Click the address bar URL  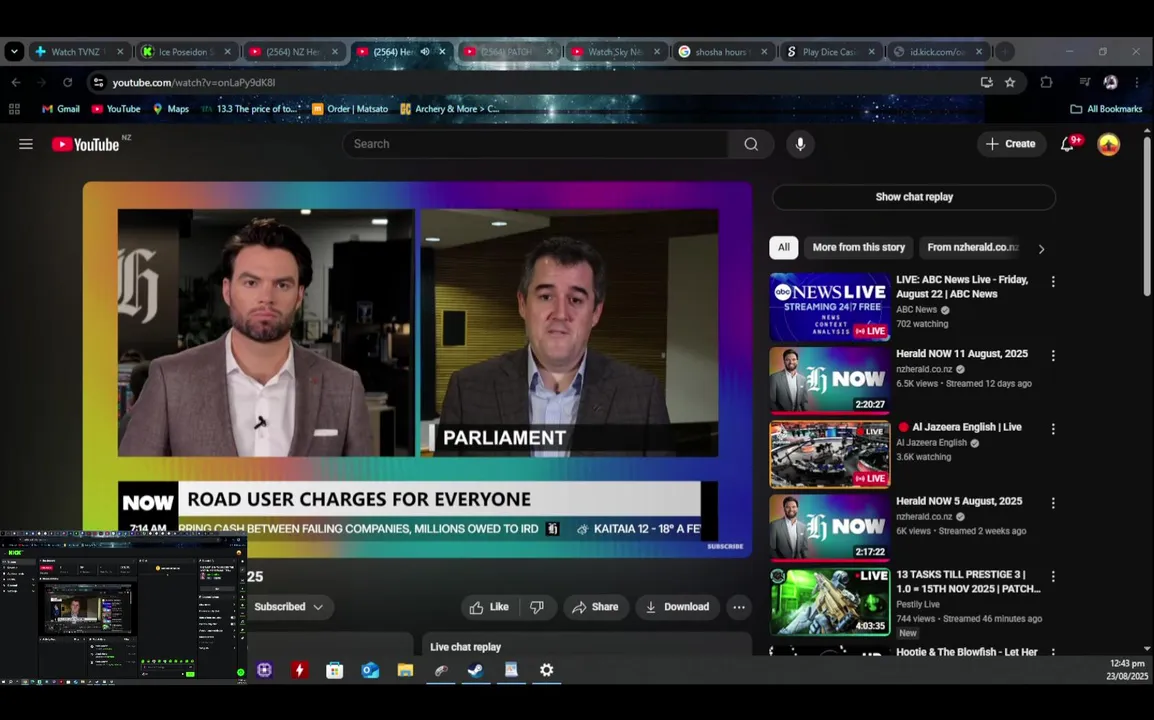(x=194, y=82)
